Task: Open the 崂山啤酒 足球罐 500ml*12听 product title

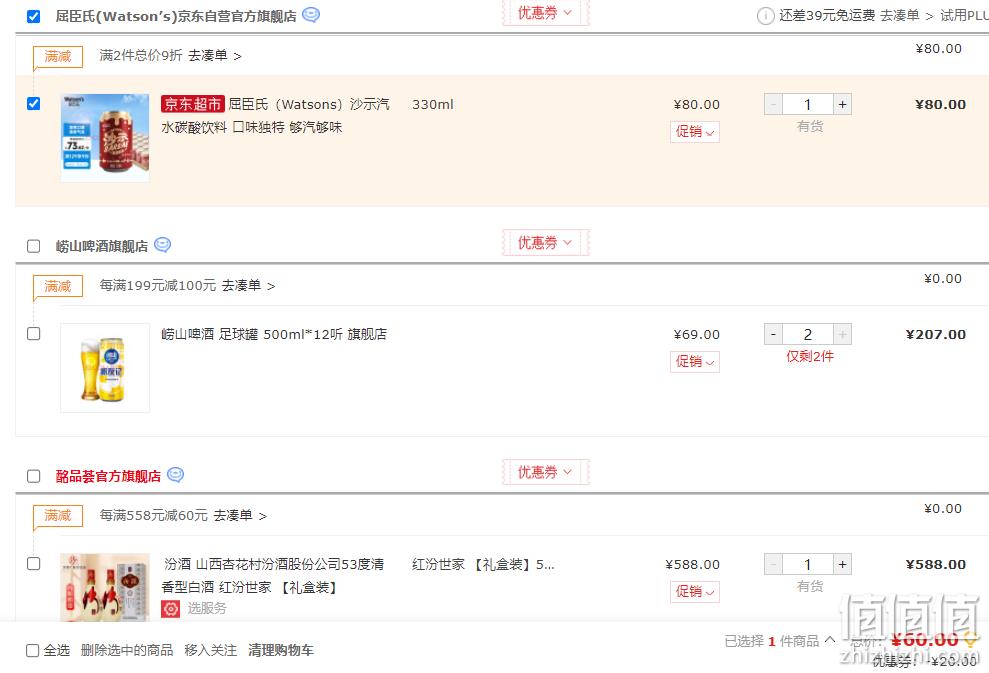Action: click(274, 334)
